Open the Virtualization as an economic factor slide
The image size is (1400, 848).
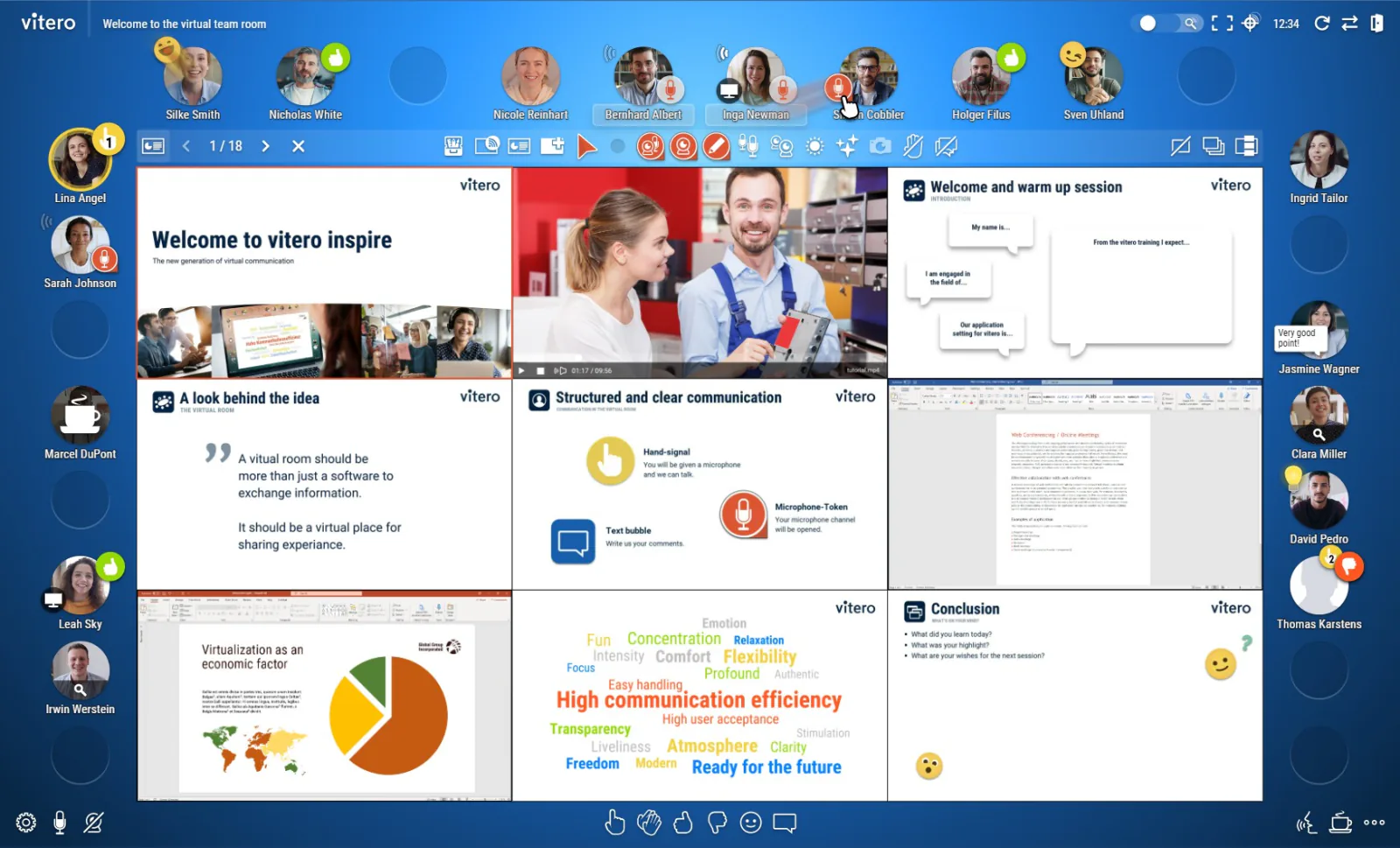324,696
